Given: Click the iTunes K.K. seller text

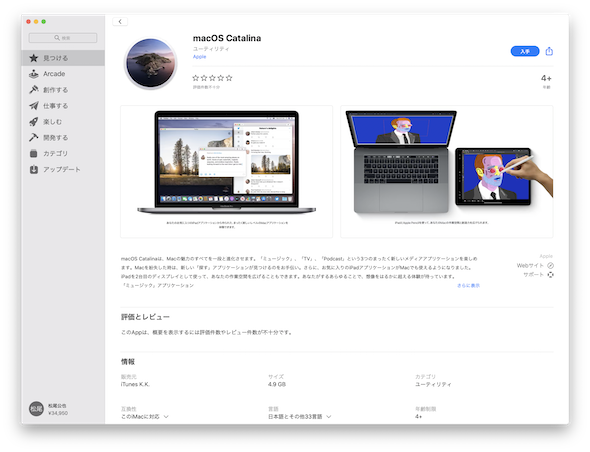Looking at the screenshot, I should 135,384.
